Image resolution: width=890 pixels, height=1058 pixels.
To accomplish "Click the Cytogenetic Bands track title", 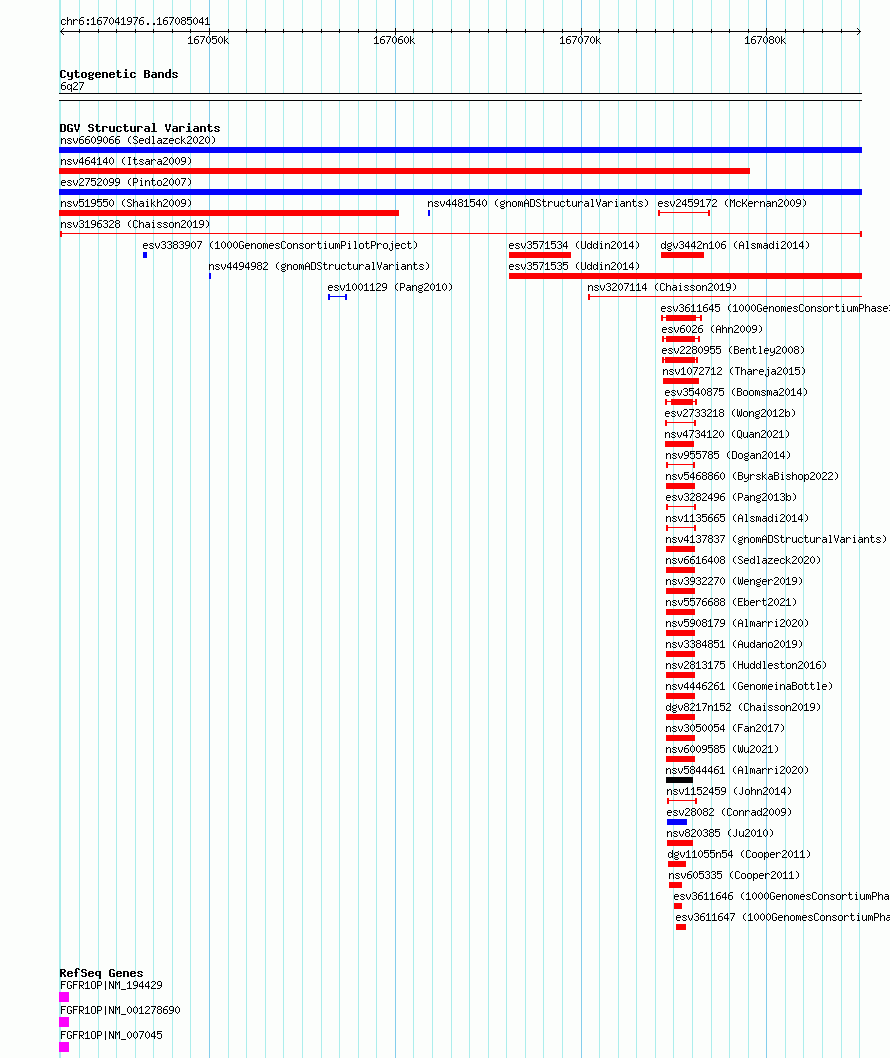I will [119, 74].
